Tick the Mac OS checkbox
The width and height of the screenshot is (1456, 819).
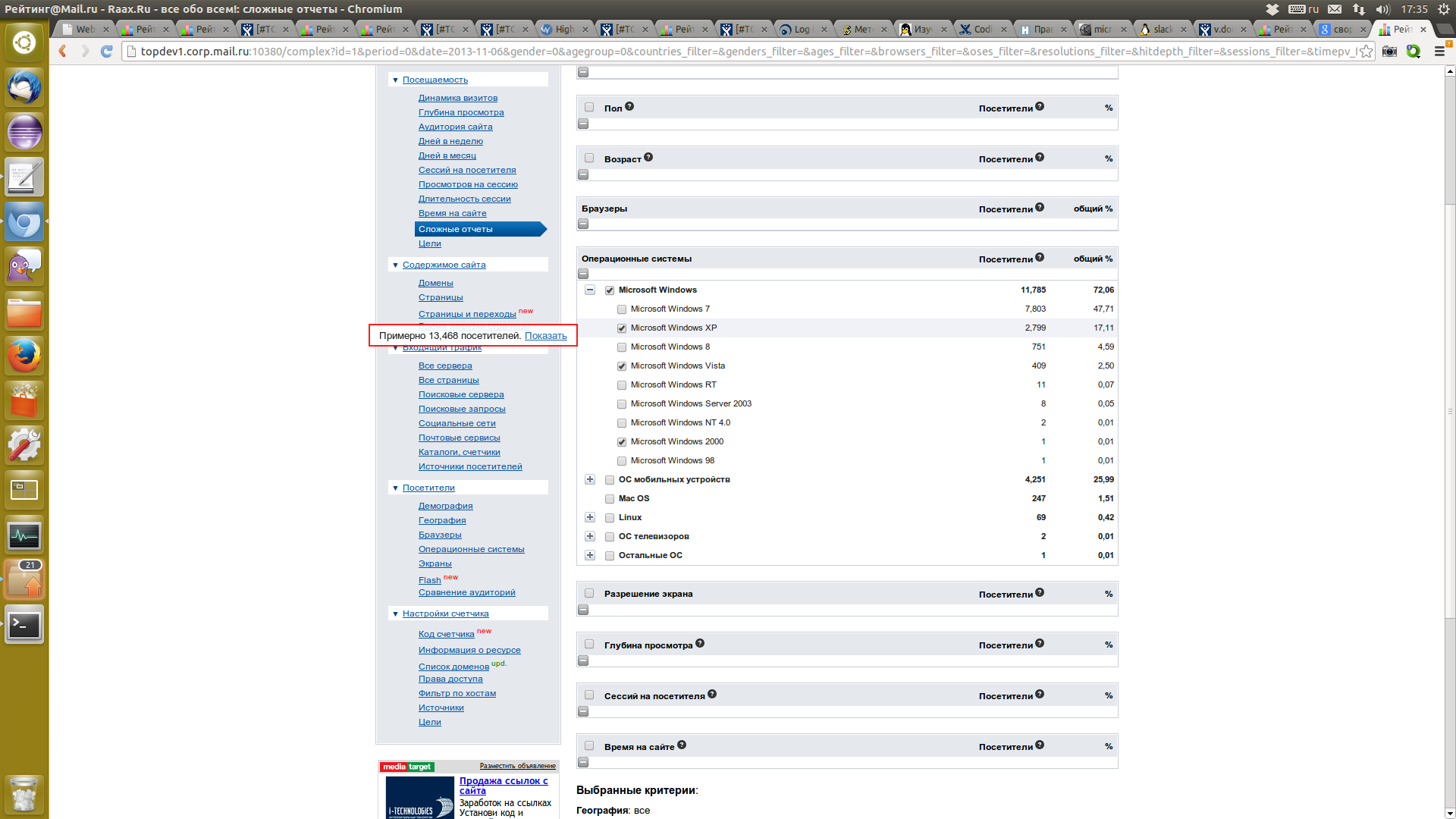(610, 499)
